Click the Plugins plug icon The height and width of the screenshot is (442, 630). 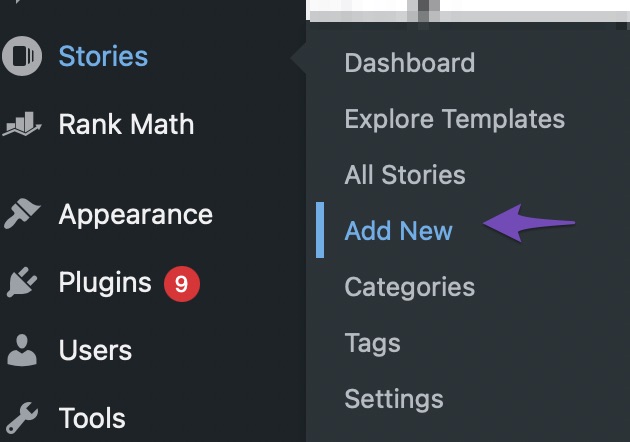pyautogui.click(x=22, y=282)
